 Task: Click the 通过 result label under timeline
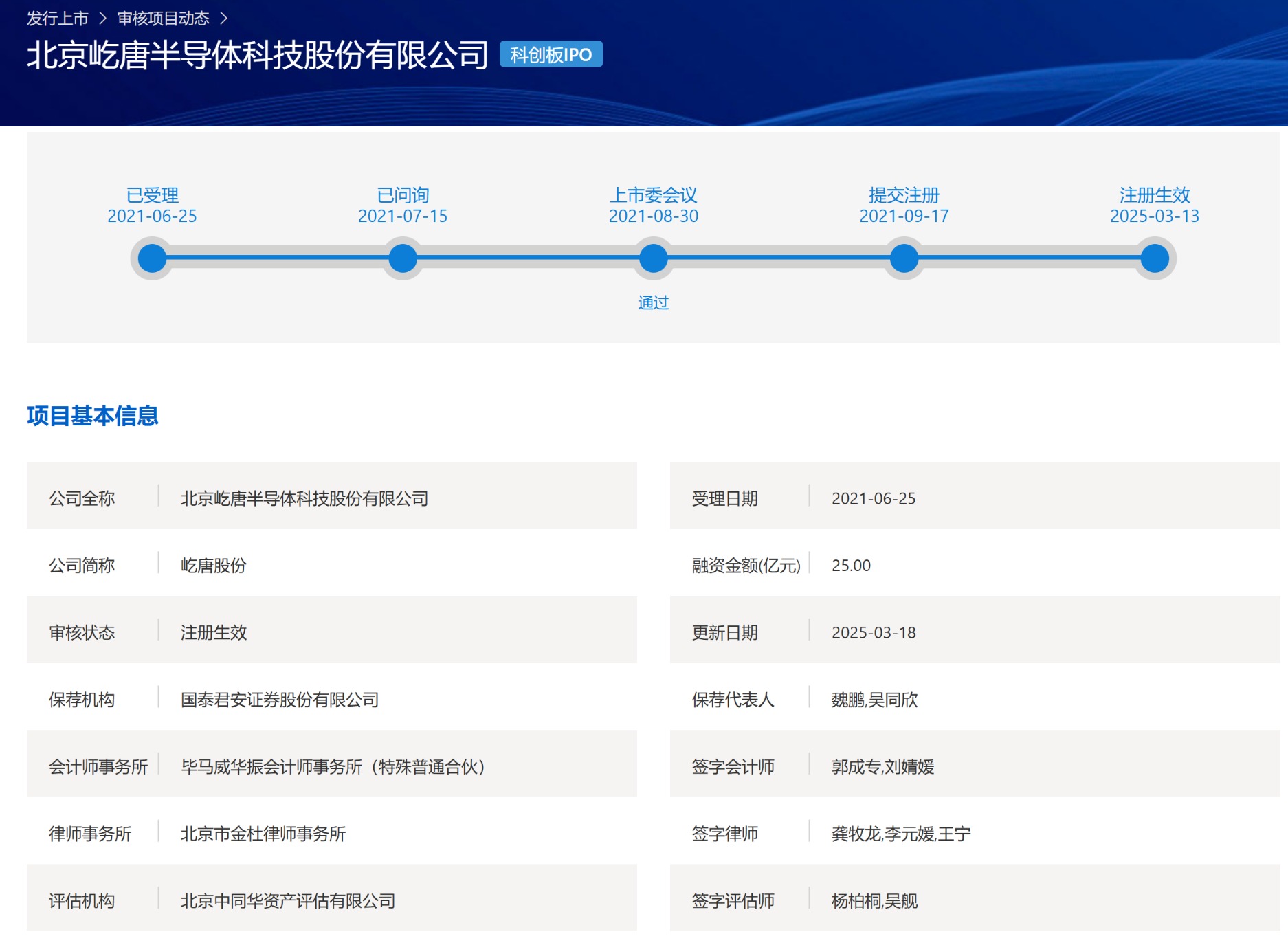(x=653, y=302)
